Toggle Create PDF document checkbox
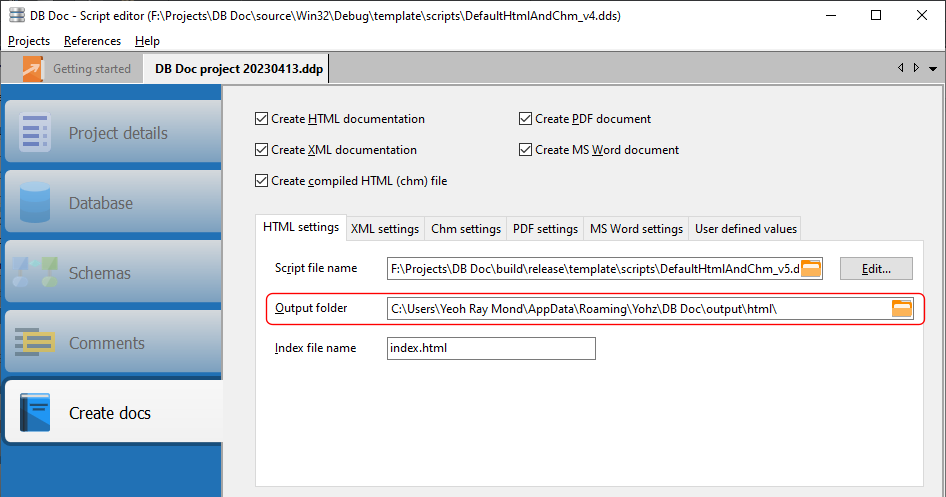946x497 pixels. point(525,119)
